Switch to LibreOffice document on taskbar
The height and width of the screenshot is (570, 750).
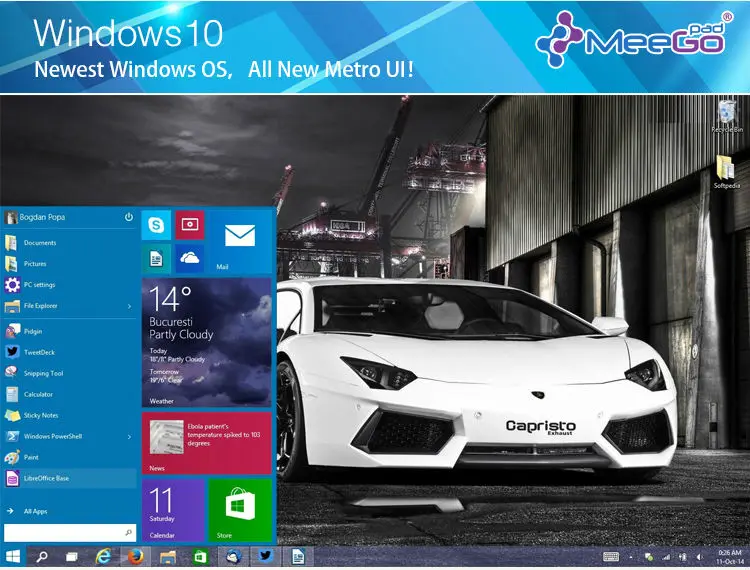[298, 557]
